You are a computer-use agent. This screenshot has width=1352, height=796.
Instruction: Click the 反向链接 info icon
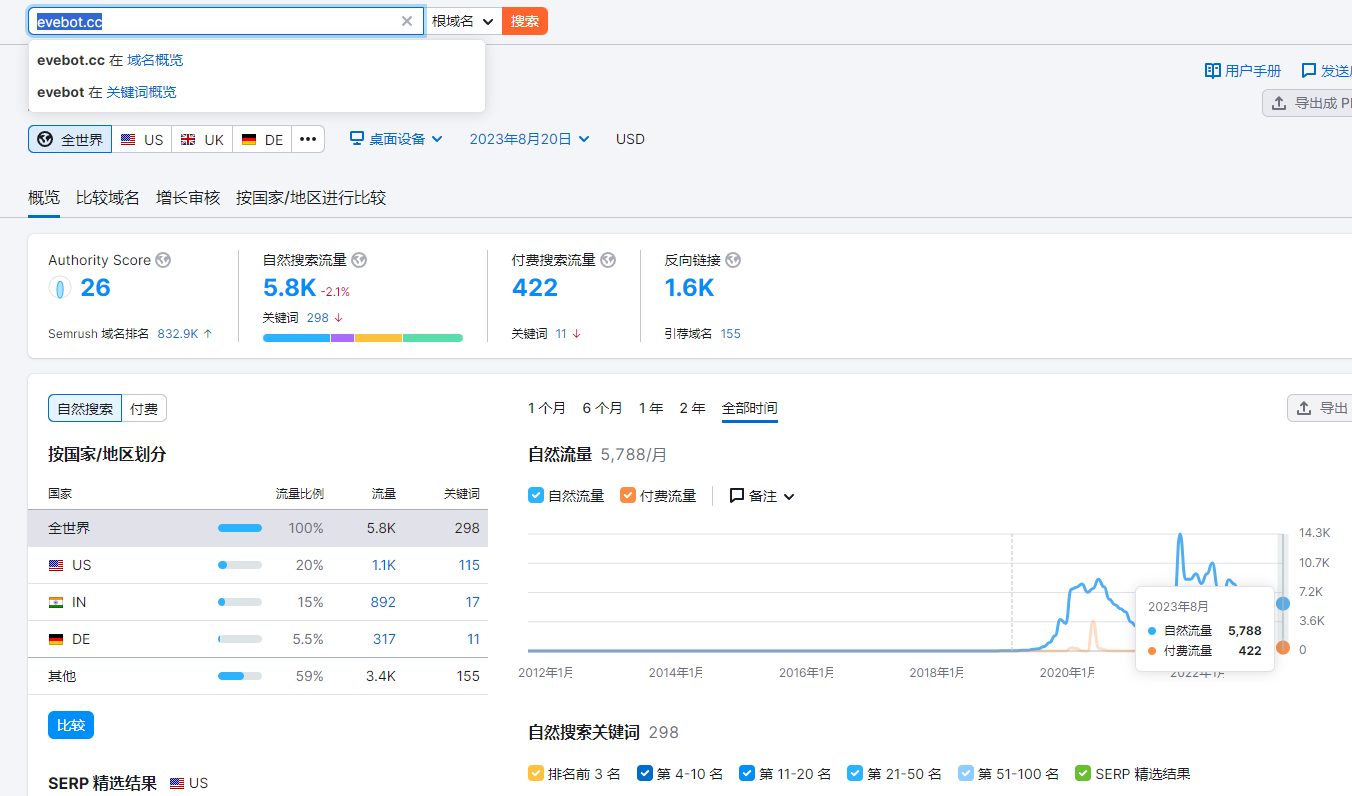(733, 260)
